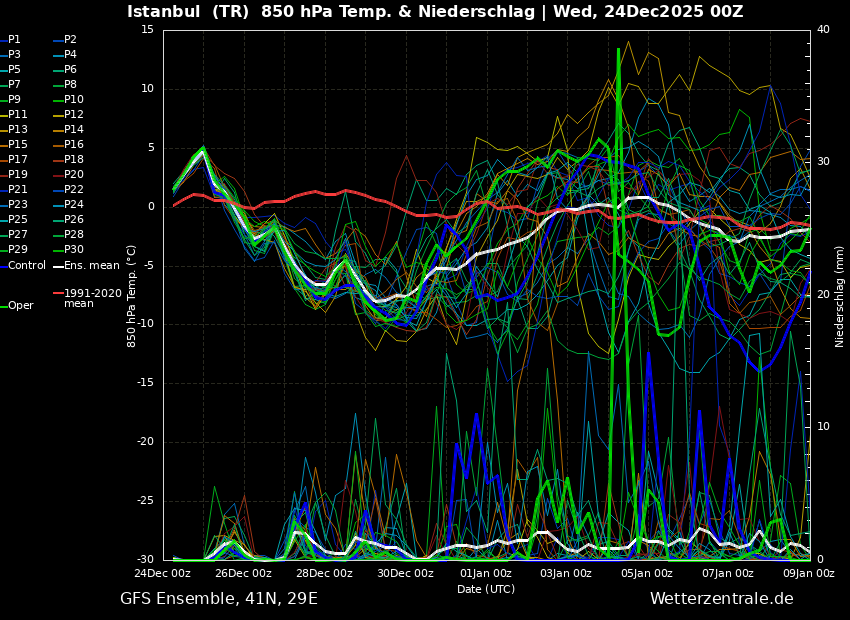The height and width of the screenshot is (620, 850).
Task: Click the 26Dec 00z date tick label
Action: coord(244,573)
